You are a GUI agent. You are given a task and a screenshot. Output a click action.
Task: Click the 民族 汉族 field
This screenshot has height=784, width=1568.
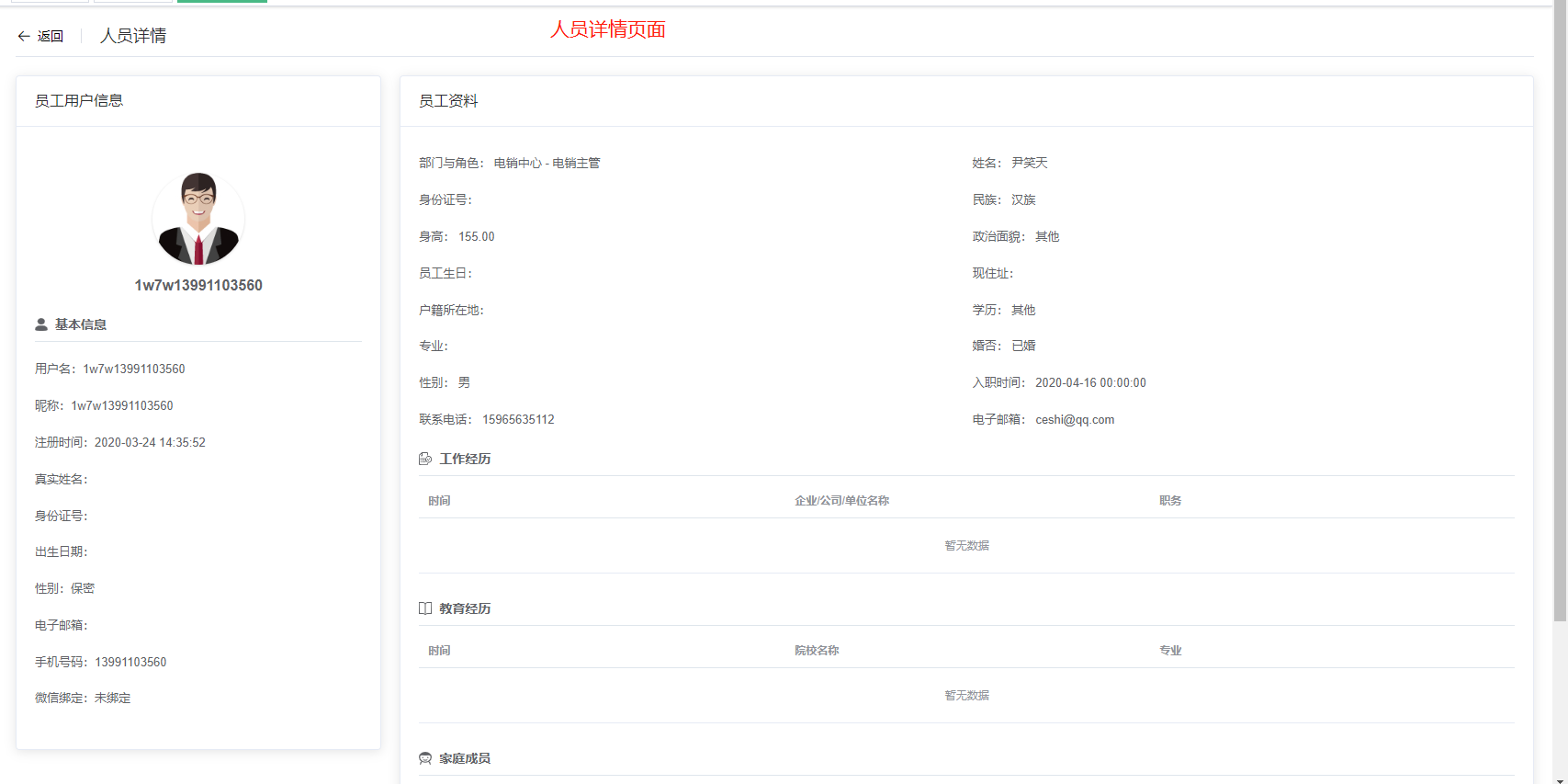(x=1004, y=199)
